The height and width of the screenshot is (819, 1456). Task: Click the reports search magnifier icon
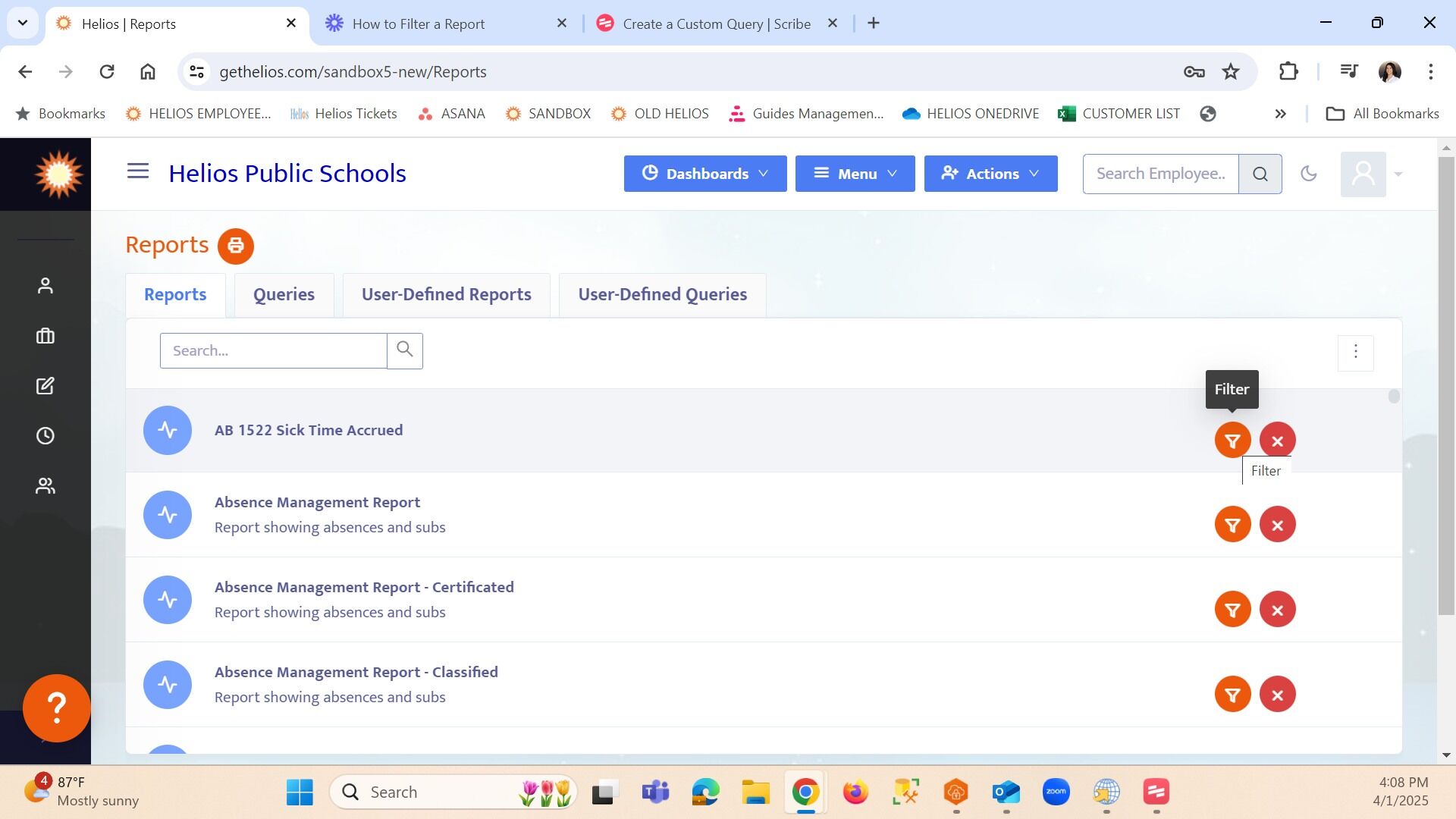(x=405, y=350)
